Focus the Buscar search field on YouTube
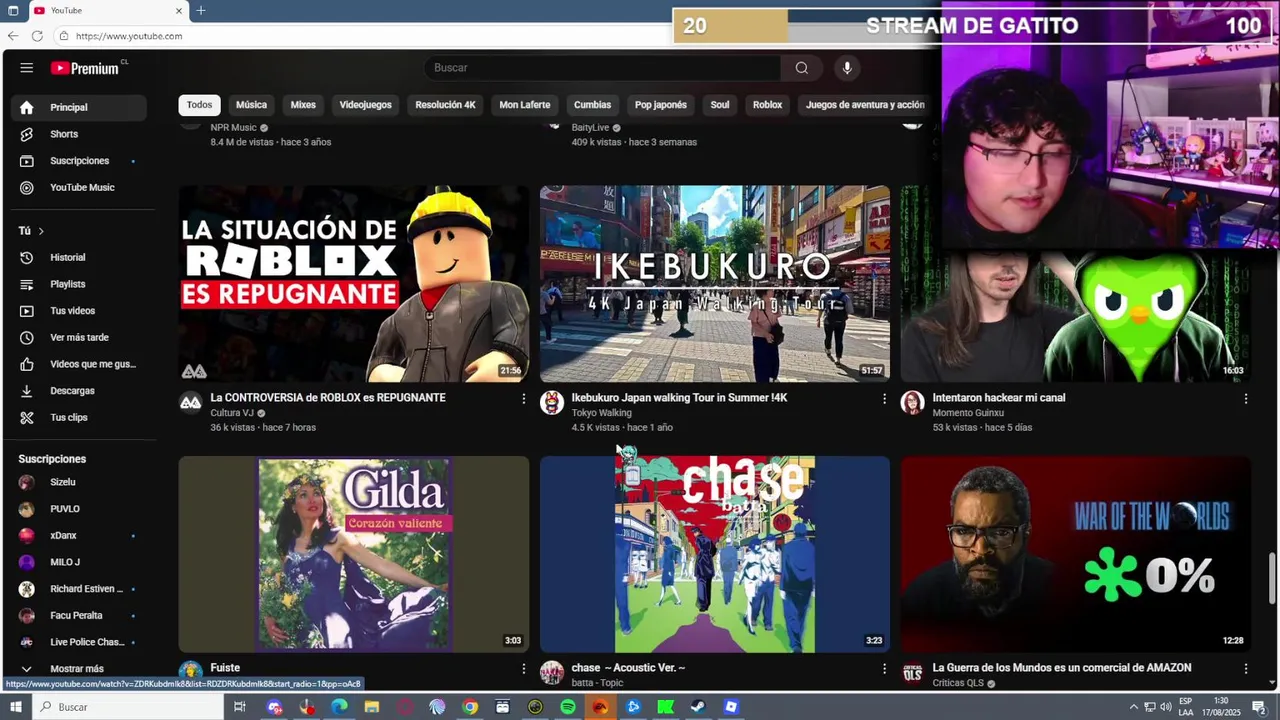The image size is (1280, 720). tap(603, 68)
